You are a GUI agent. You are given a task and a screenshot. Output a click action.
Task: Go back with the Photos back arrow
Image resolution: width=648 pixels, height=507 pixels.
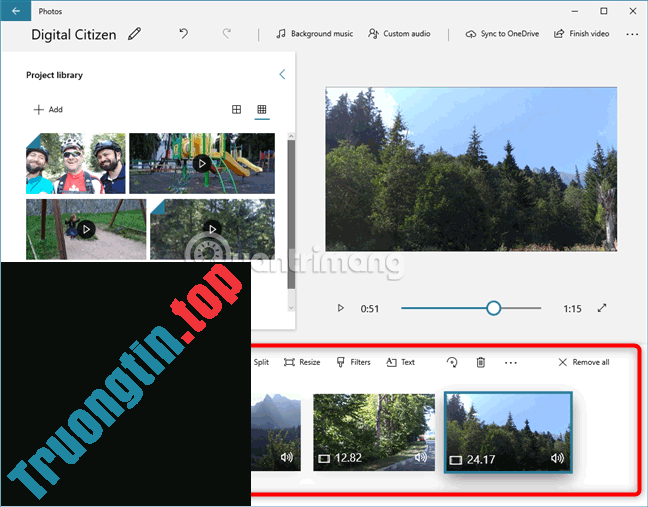pyautogui.click(x=16, y=11)
